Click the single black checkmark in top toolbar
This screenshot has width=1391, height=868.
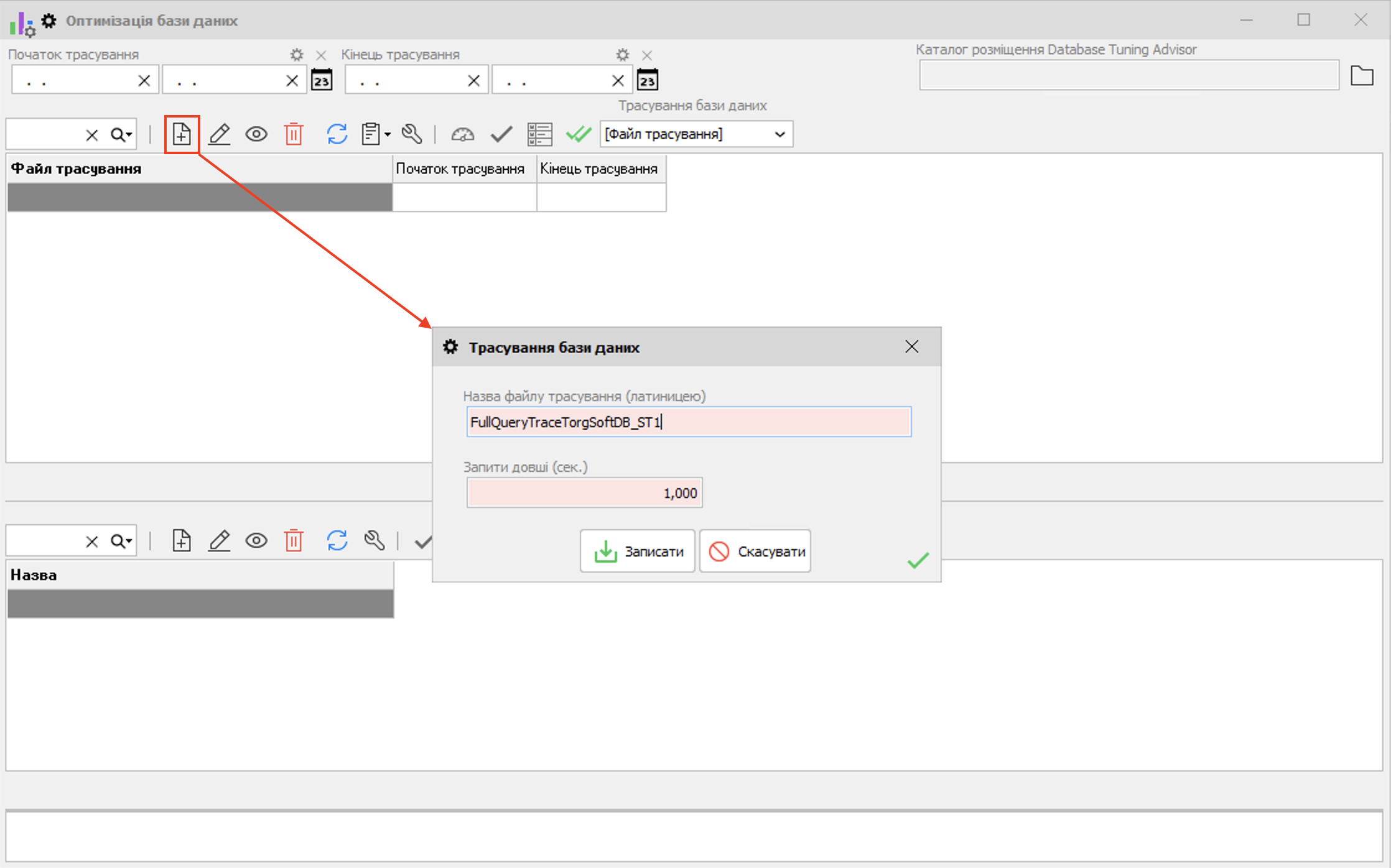pyautogui.click(x=501, y=134)
